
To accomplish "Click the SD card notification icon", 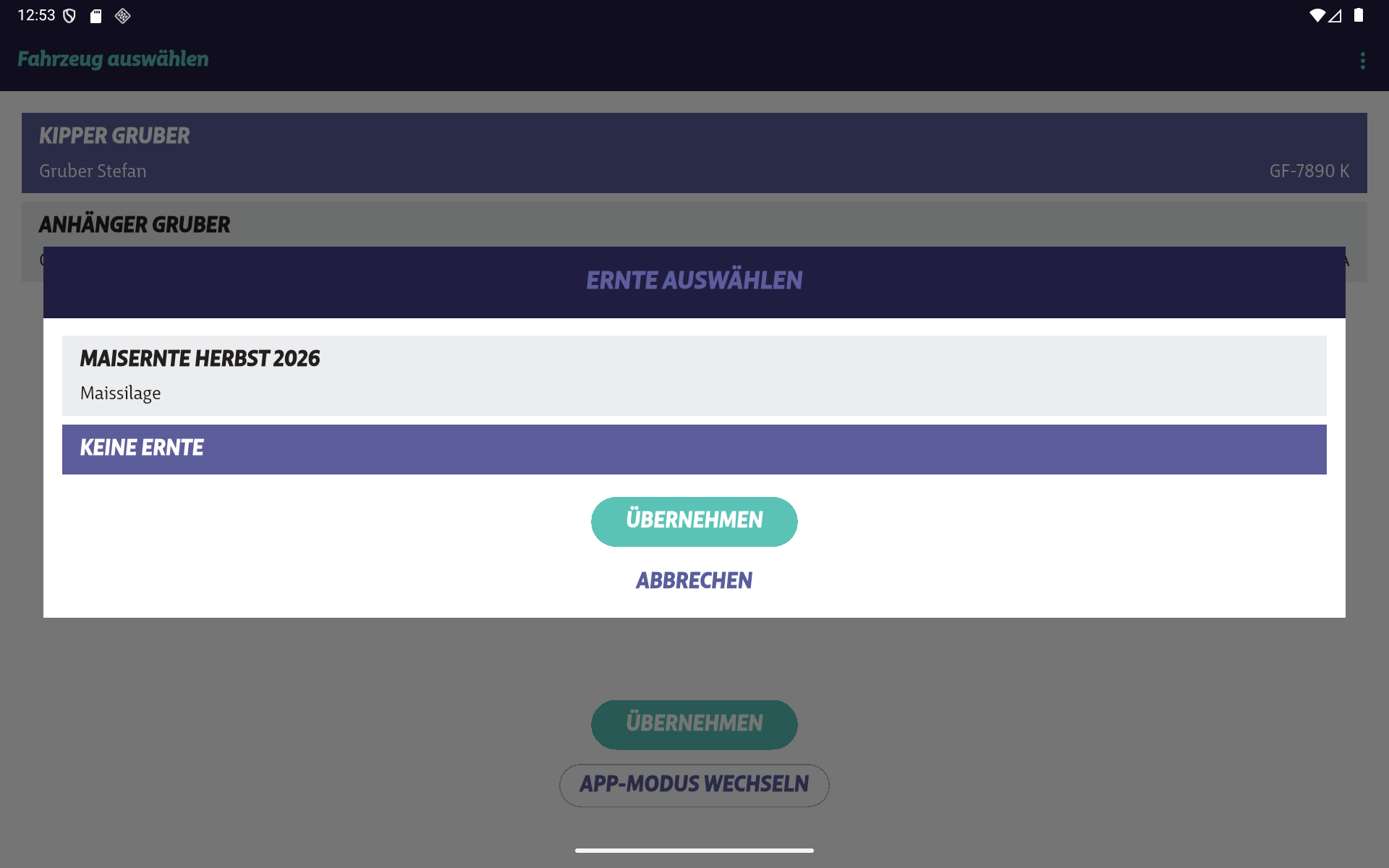I will (95, 15).
